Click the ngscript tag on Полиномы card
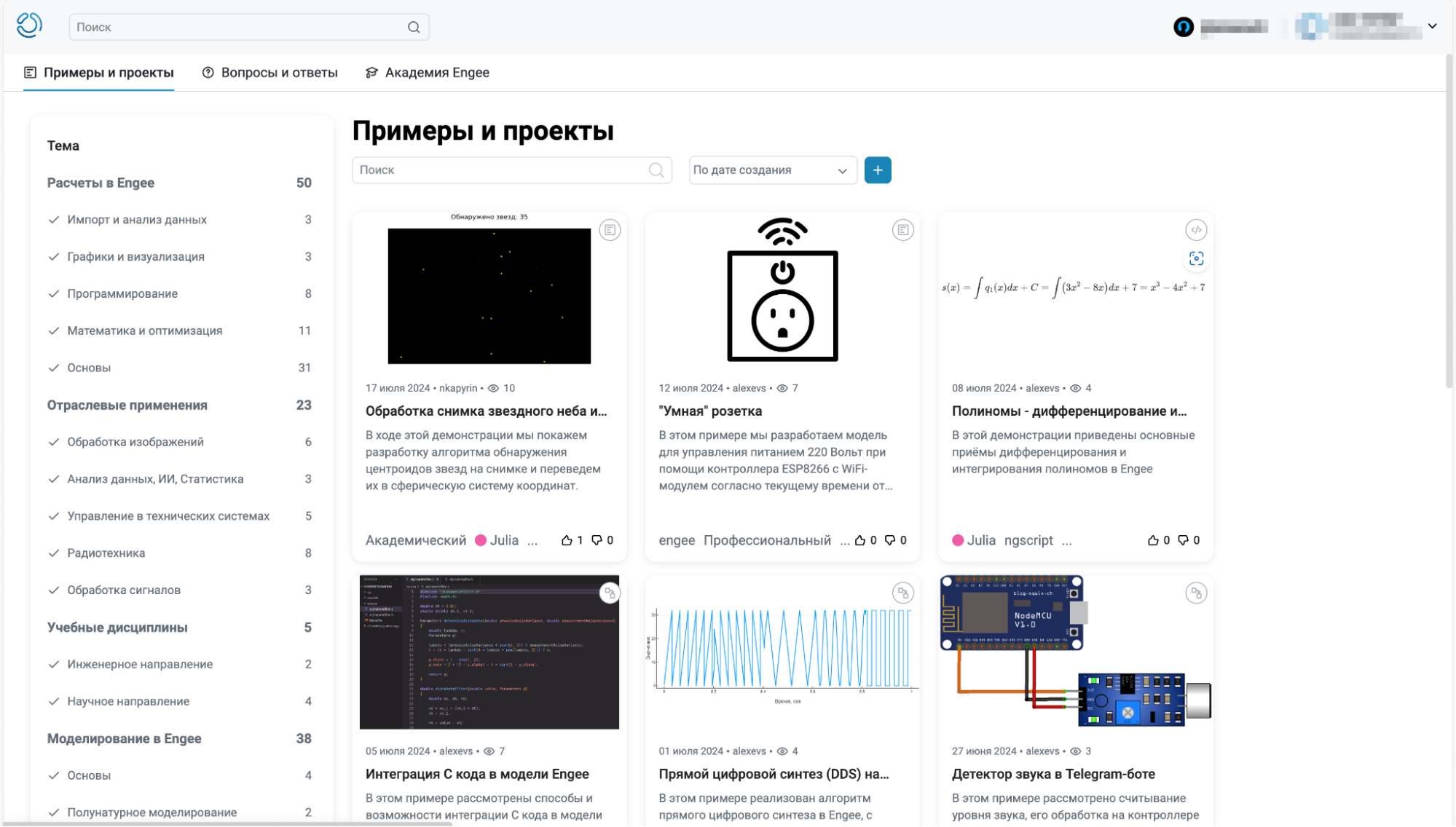Image resolution: width=1456 pixels, height=827 pixels. (x=1028, y=541)
